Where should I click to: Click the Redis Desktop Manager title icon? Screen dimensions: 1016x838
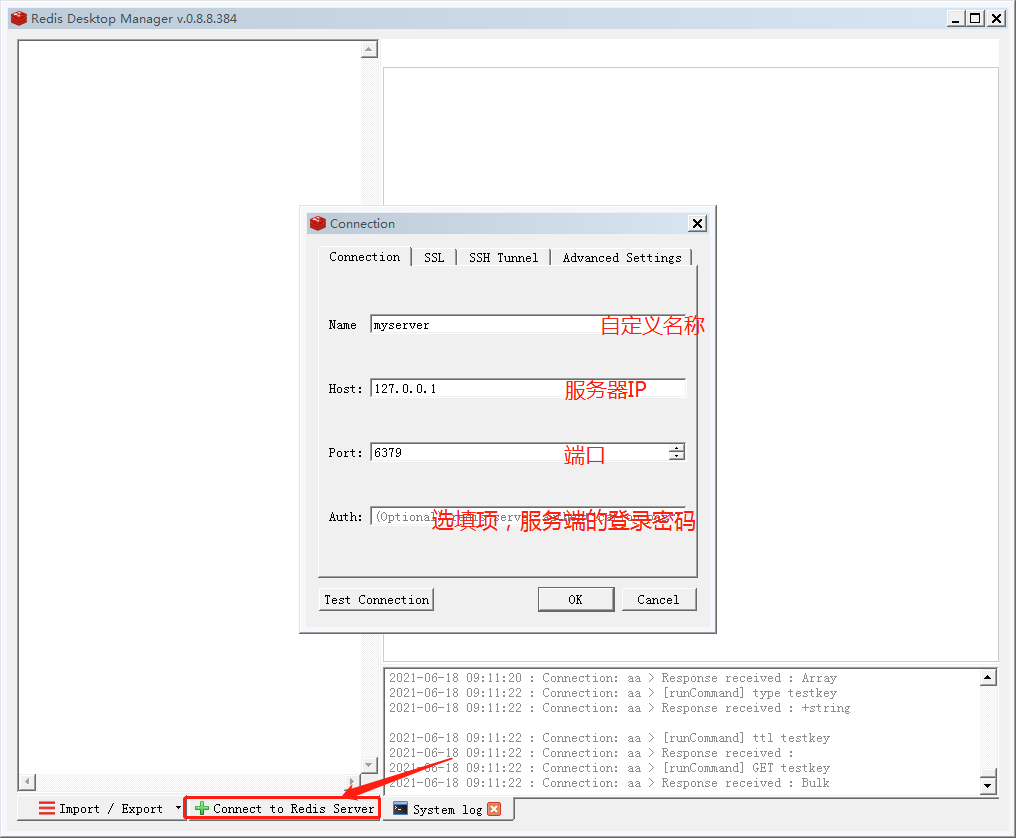click(19, 18)
